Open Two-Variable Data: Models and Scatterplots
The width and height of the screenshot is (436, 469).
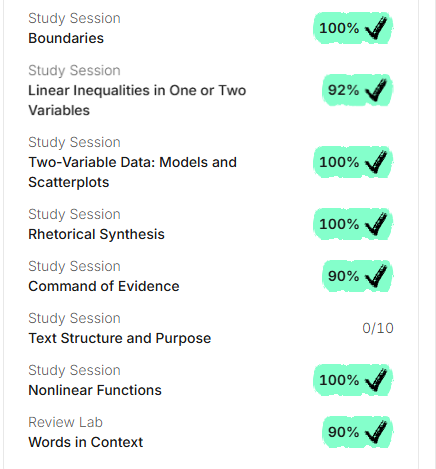click(x=211, y=162)
